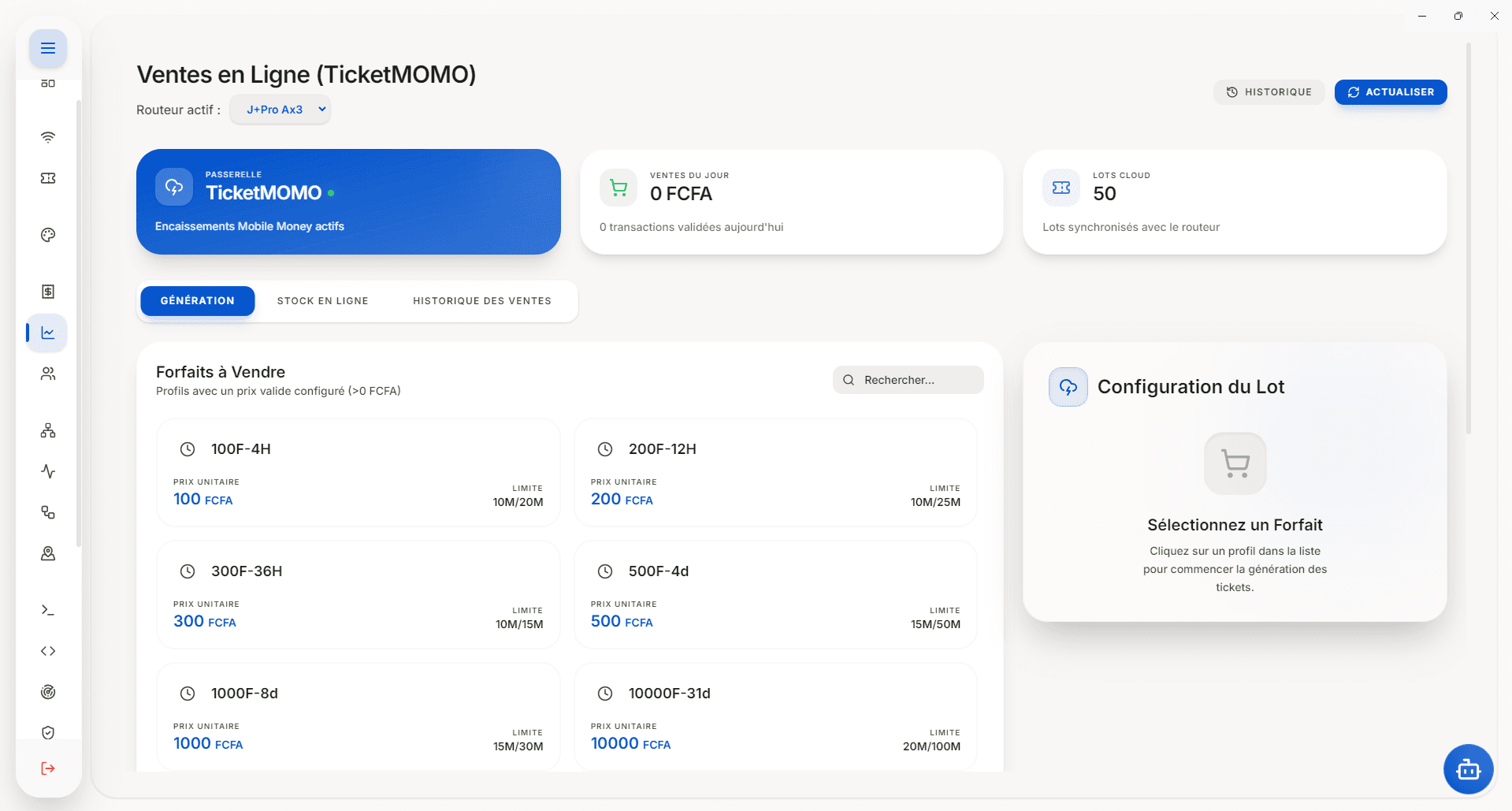The height and width of the screenshot is (811, 1512).
Task: Click the cart icon in Ventes du Jour
Action: pyautogui.click(x=619, y=188)
